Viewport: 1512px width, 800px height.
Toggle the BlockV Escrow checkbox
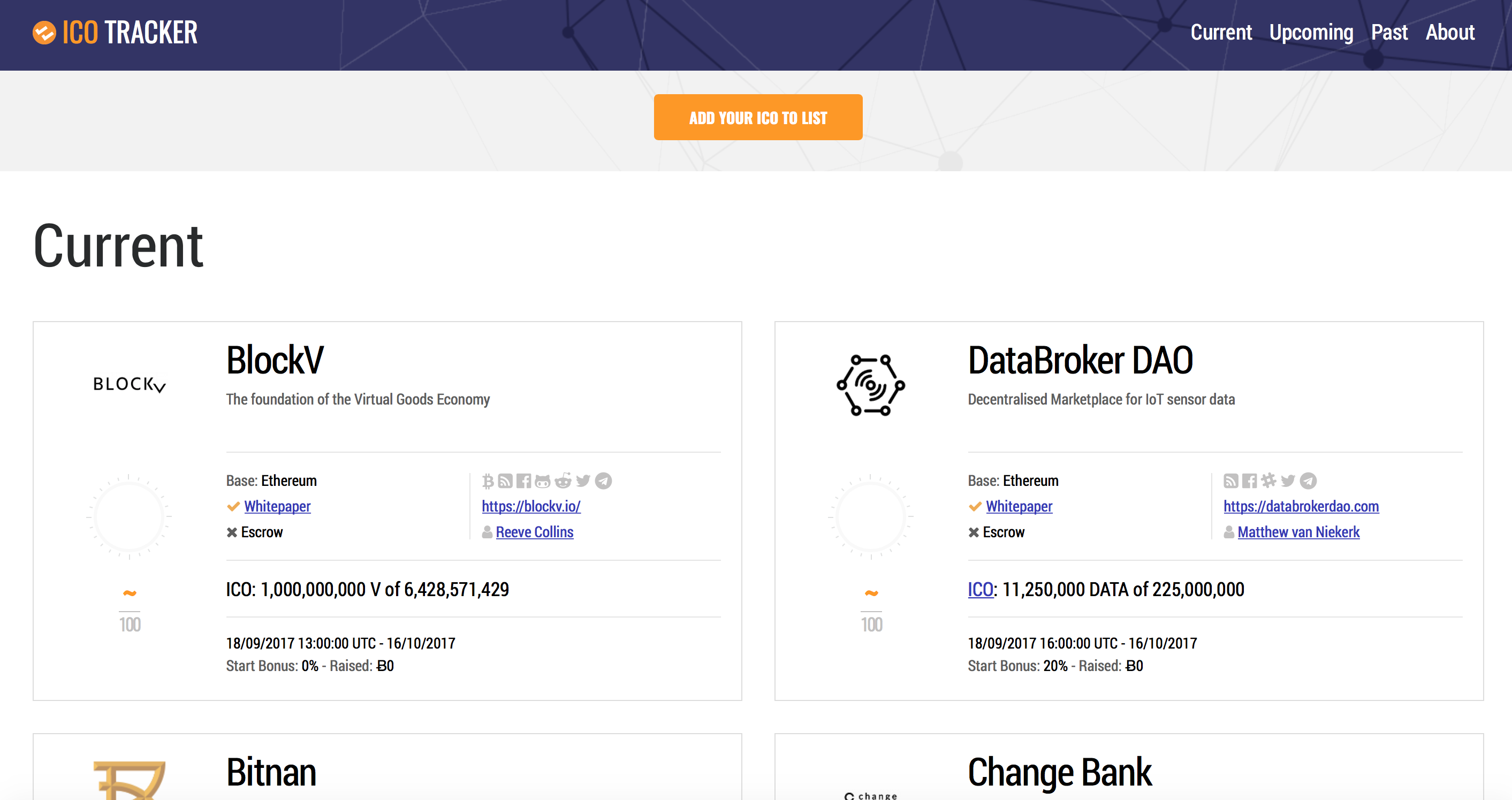tap(230, 531)
